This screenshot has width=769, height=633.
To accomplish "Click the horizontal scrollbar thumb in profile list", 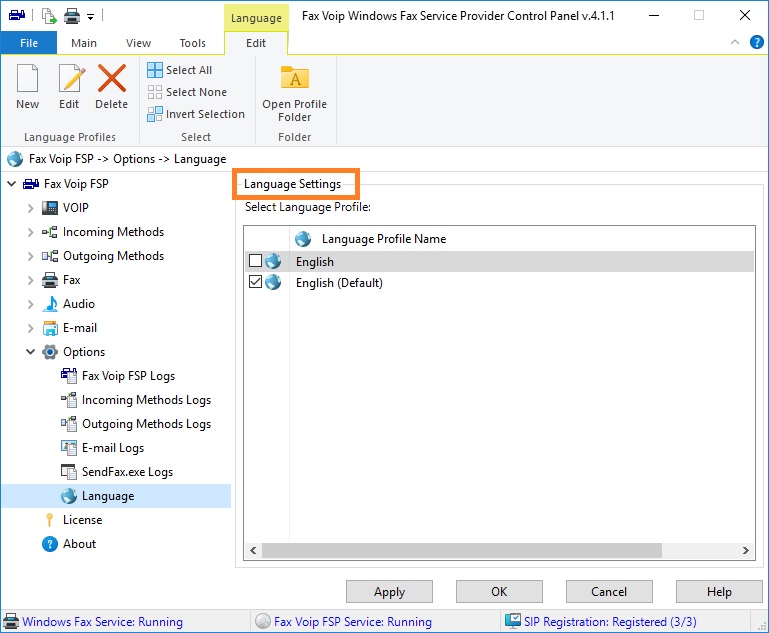I will [461, 550].
